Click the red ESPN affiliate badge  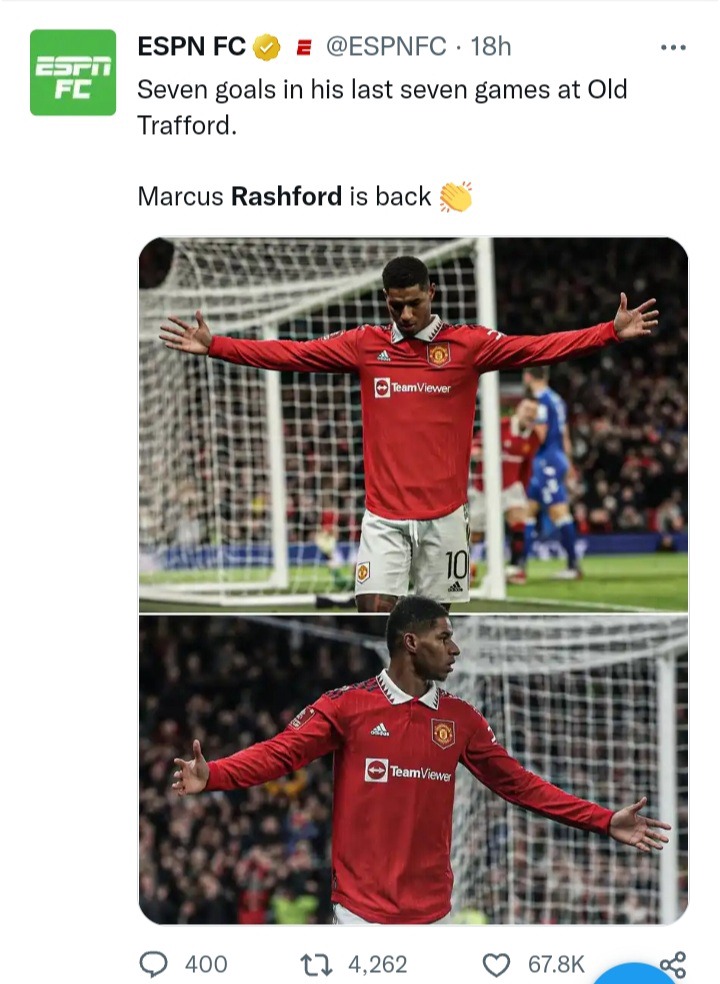[304, 48]
